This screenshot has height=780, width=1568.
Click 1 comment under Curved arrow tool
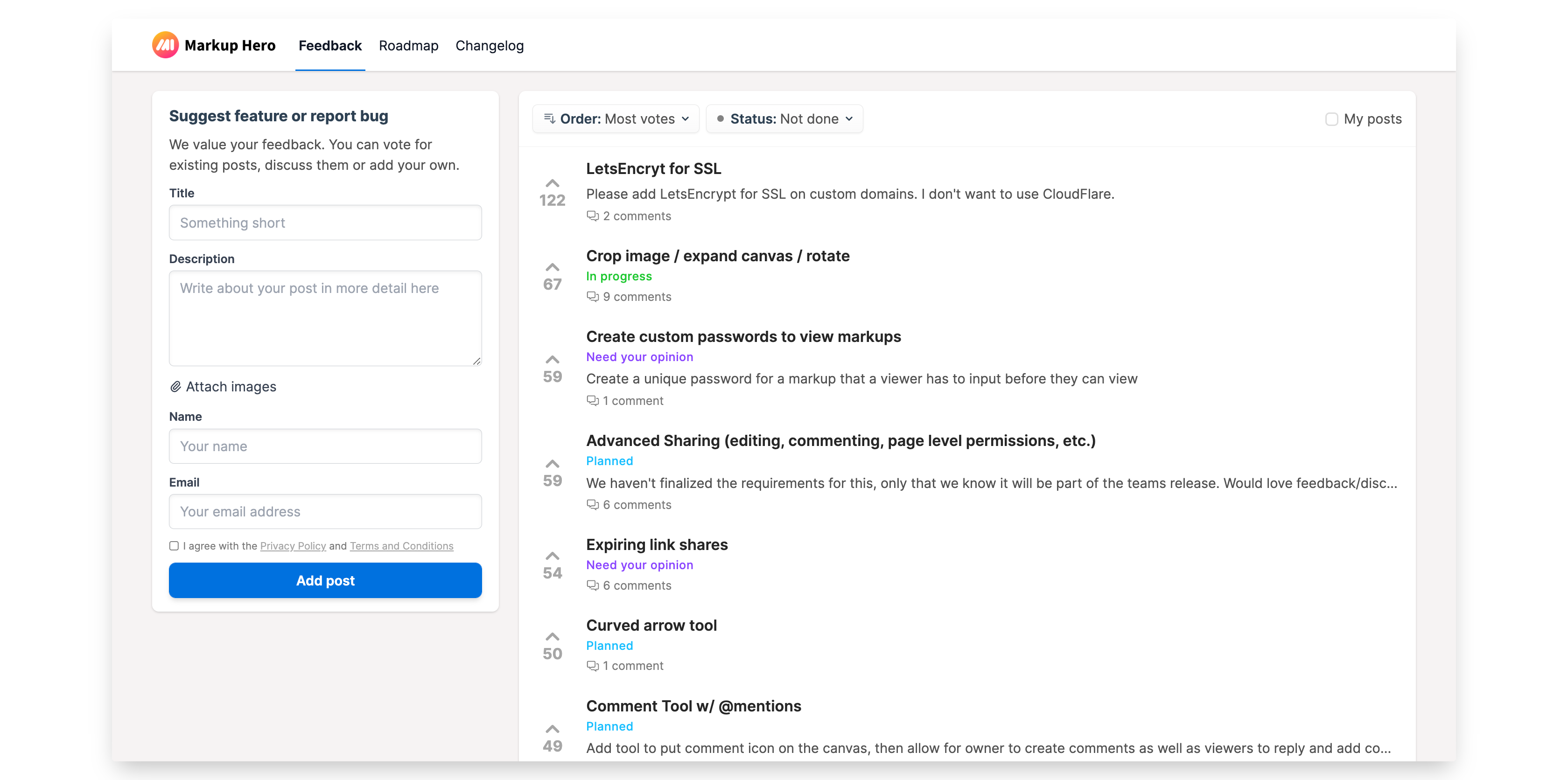pos(633,666)
